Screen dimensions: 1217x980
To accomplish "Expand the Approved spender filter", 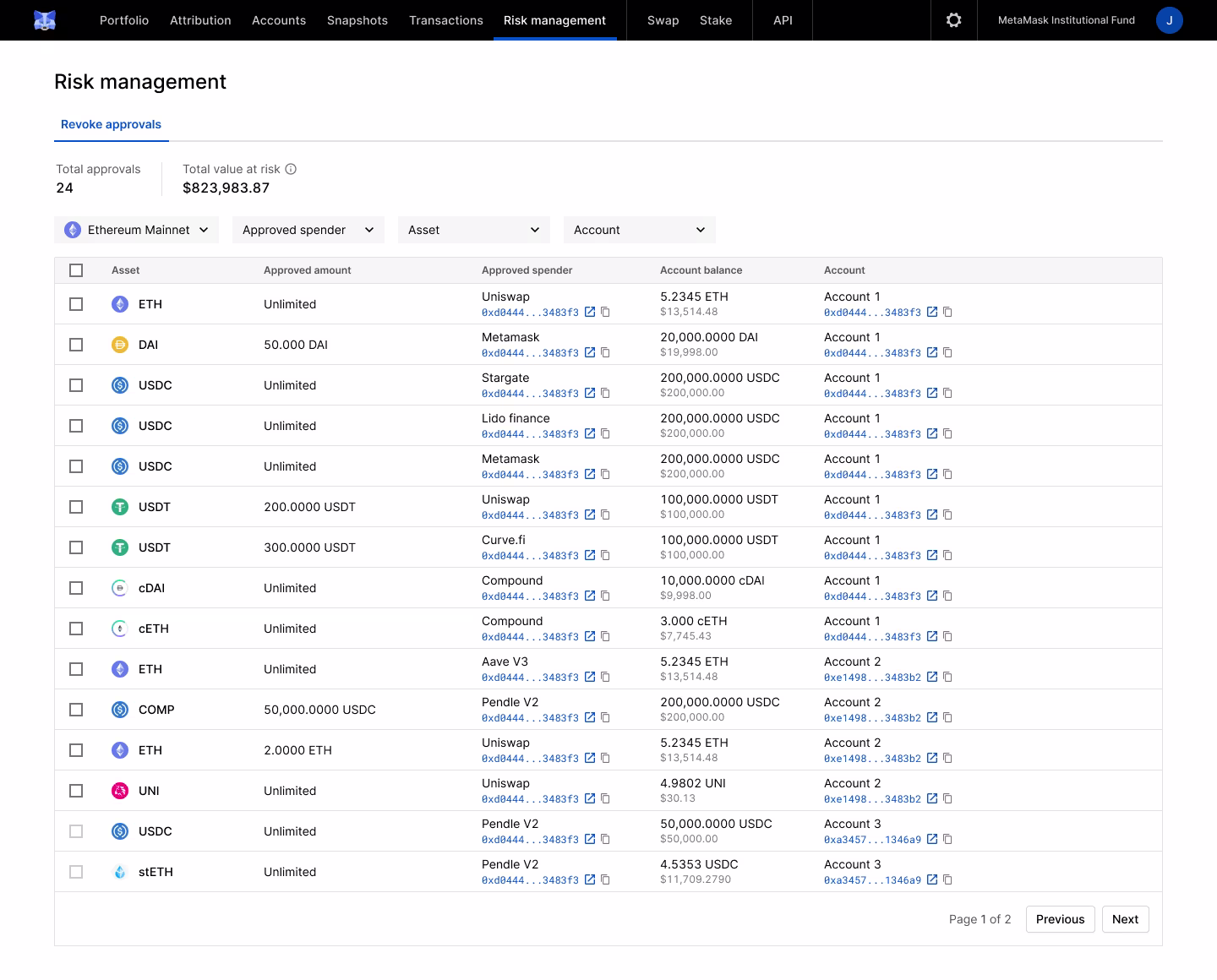I will 308,230.
